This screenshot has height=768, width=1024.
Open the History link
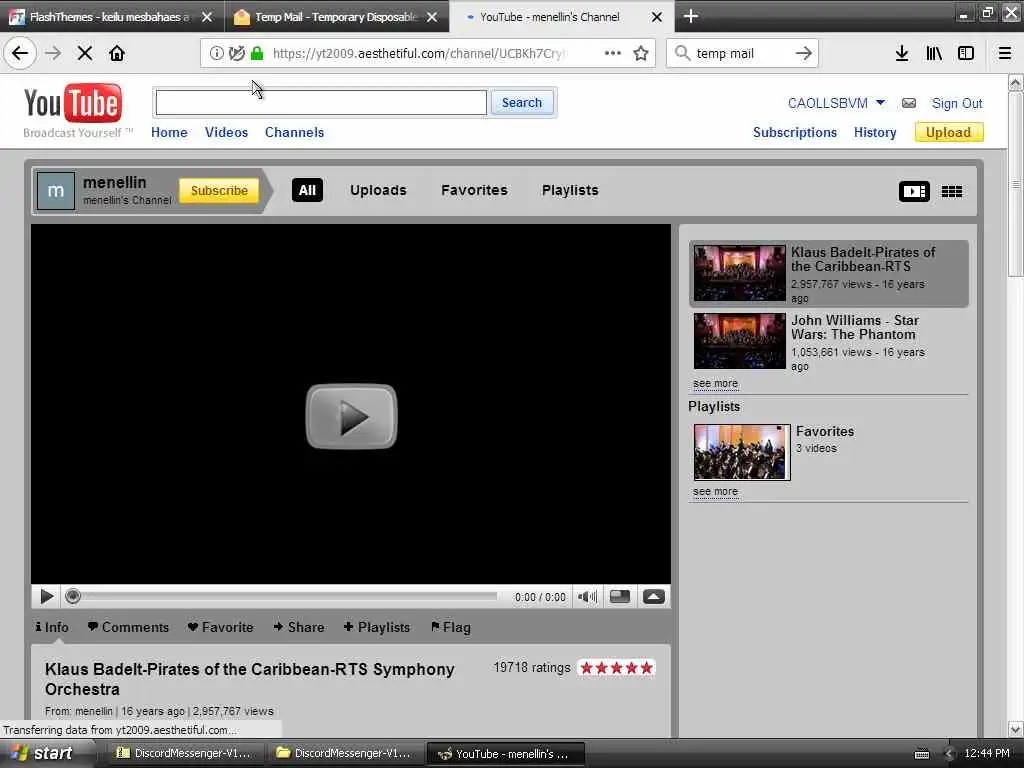(875, 132)
